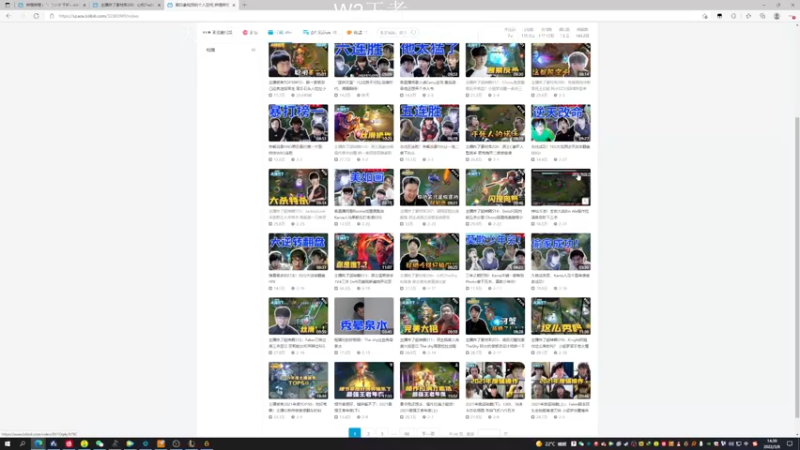
Task: Open the green WeChat taskbar icon
Action: coord(99,444)
